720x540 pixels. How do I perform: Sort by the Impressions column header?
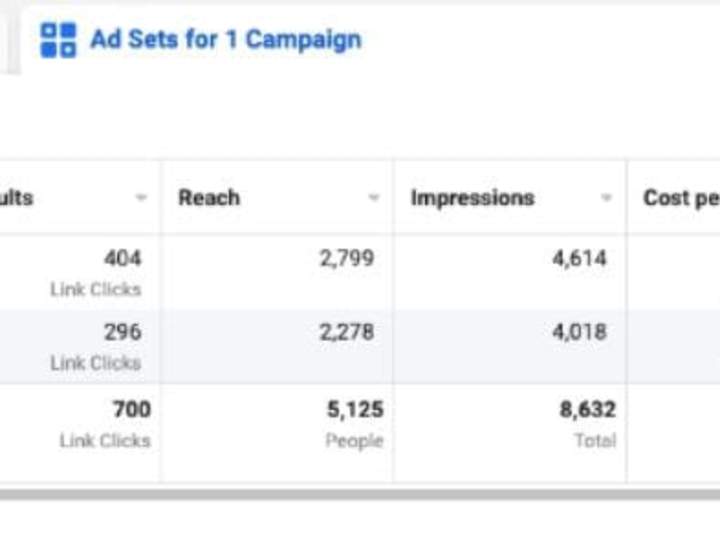pos(472,198)
